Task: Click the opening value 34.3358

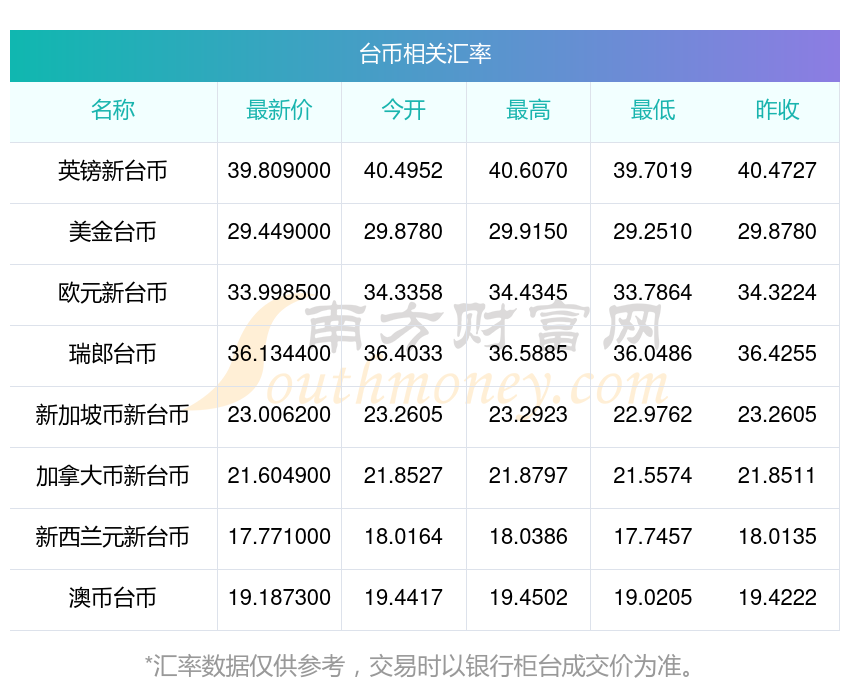Action: (x=403, y=293)
